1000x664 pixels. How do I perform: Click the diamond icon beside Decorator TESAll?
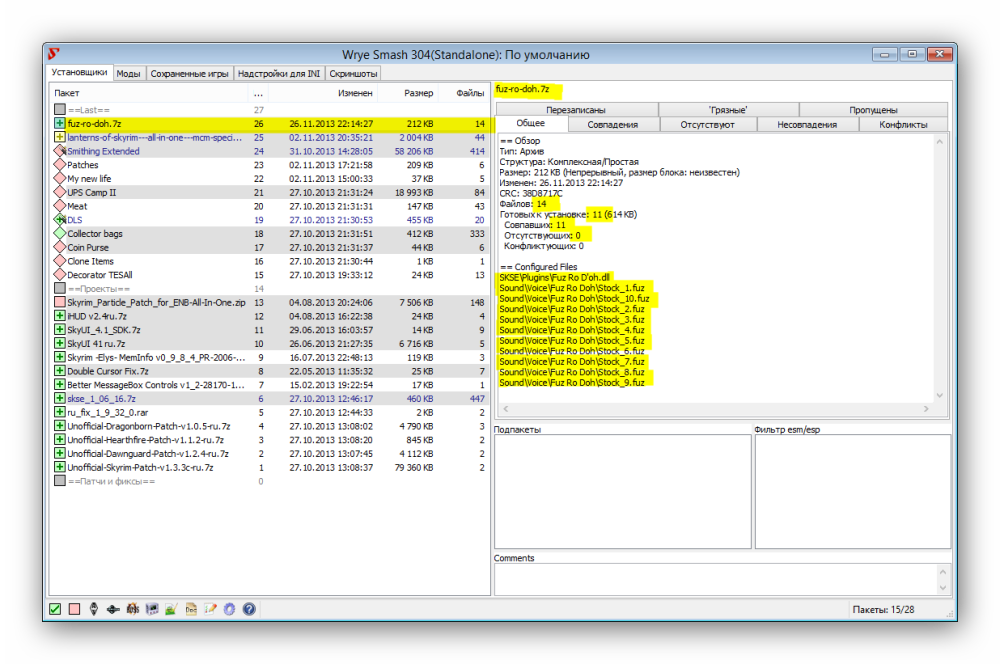[x=59, y=274]
